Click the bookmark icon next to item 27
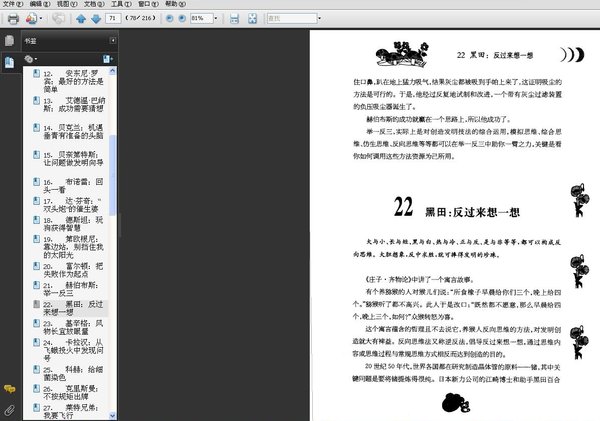600x421 pixels. [36, 407]
